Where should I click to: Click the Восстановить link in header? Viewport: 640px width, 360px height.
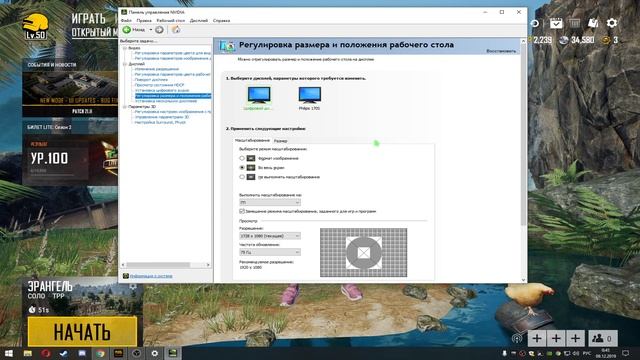point(501,51)
